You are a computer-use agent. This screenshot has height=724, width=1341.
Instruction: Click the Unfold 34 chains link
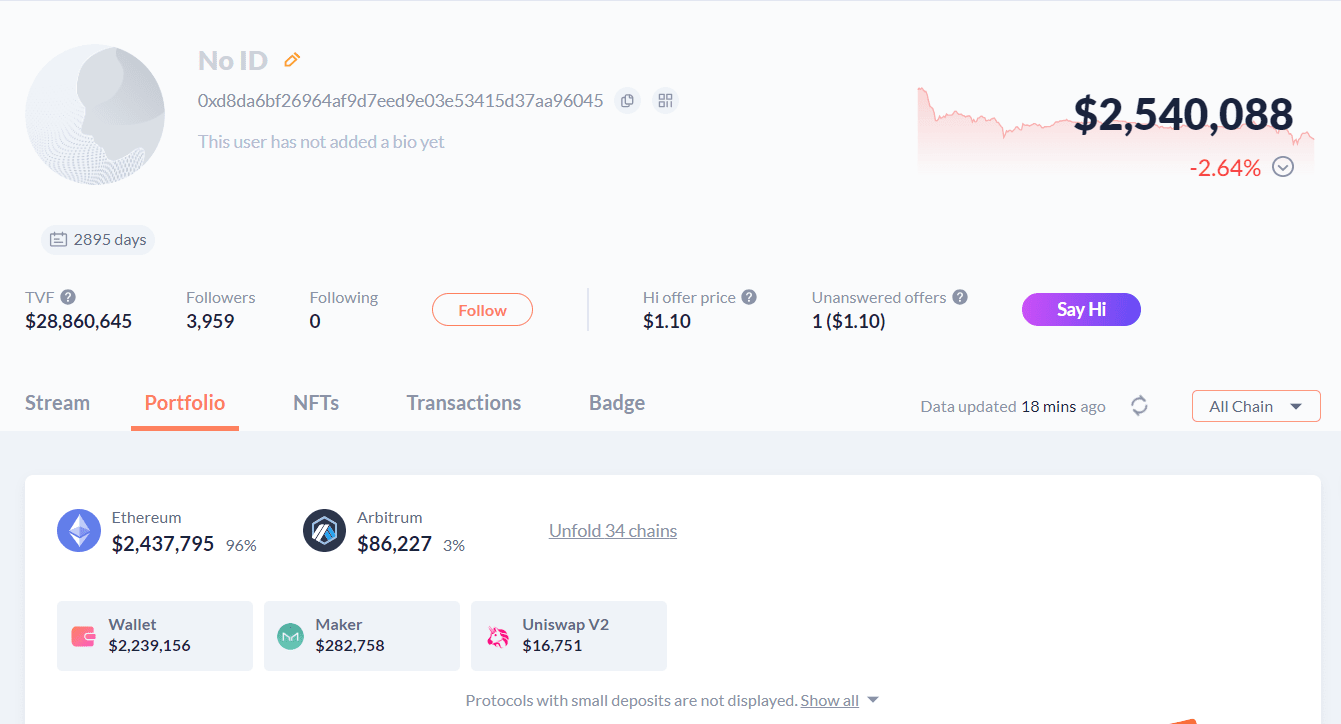(x=613, y=531)
